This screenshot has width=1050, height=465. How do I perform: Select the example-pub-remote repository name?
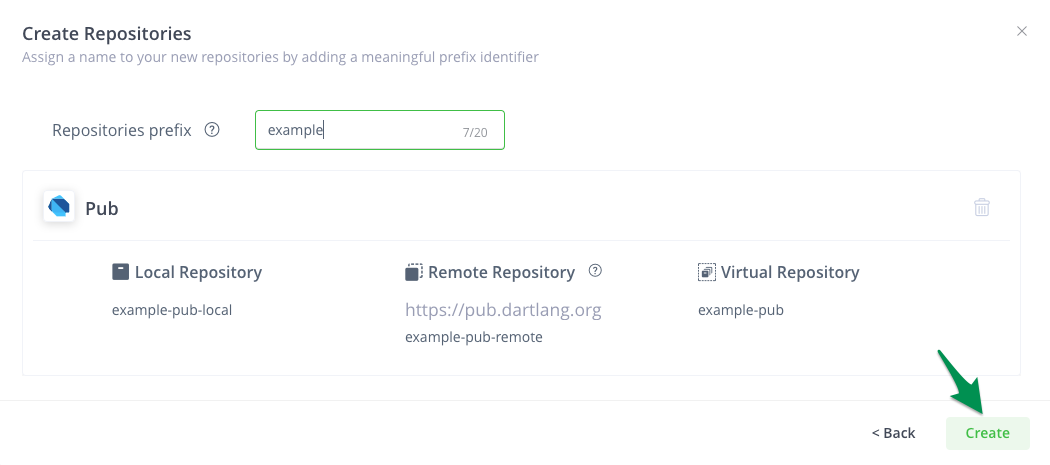click(x=474, y=337)
